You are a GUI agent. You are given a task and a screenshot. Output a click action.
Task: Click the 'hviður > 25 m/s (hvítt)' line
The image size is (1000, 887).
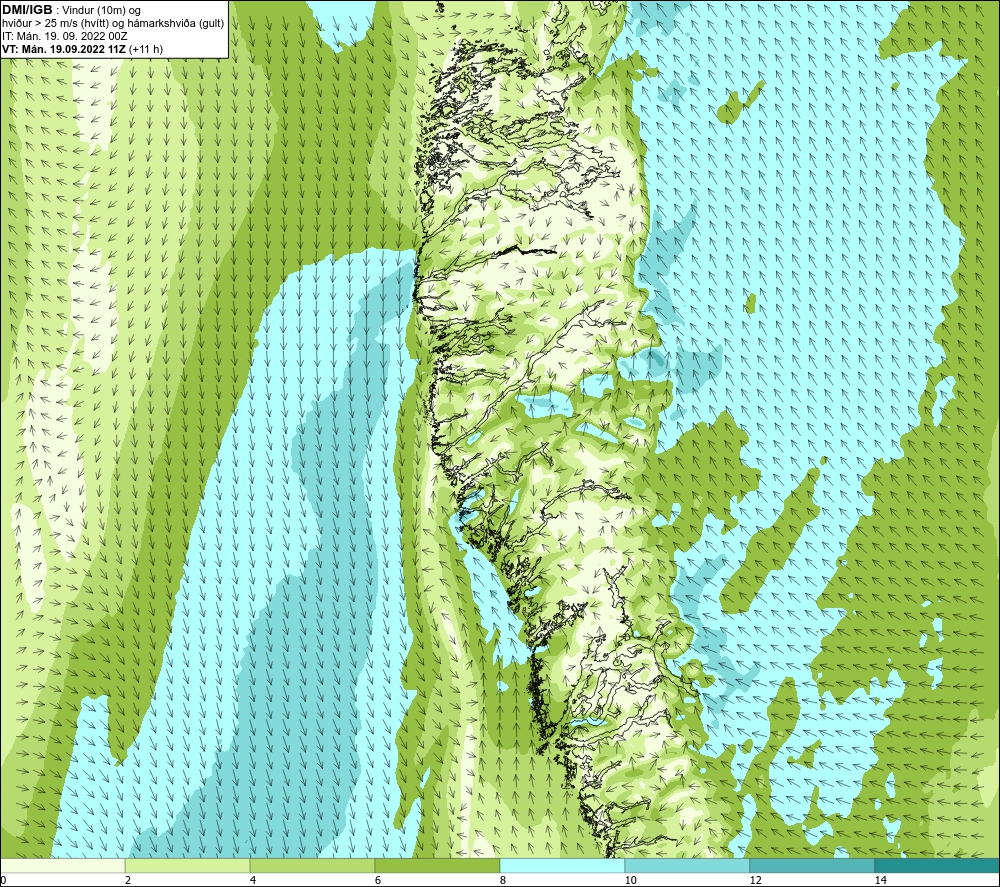(x=57, y=24)
